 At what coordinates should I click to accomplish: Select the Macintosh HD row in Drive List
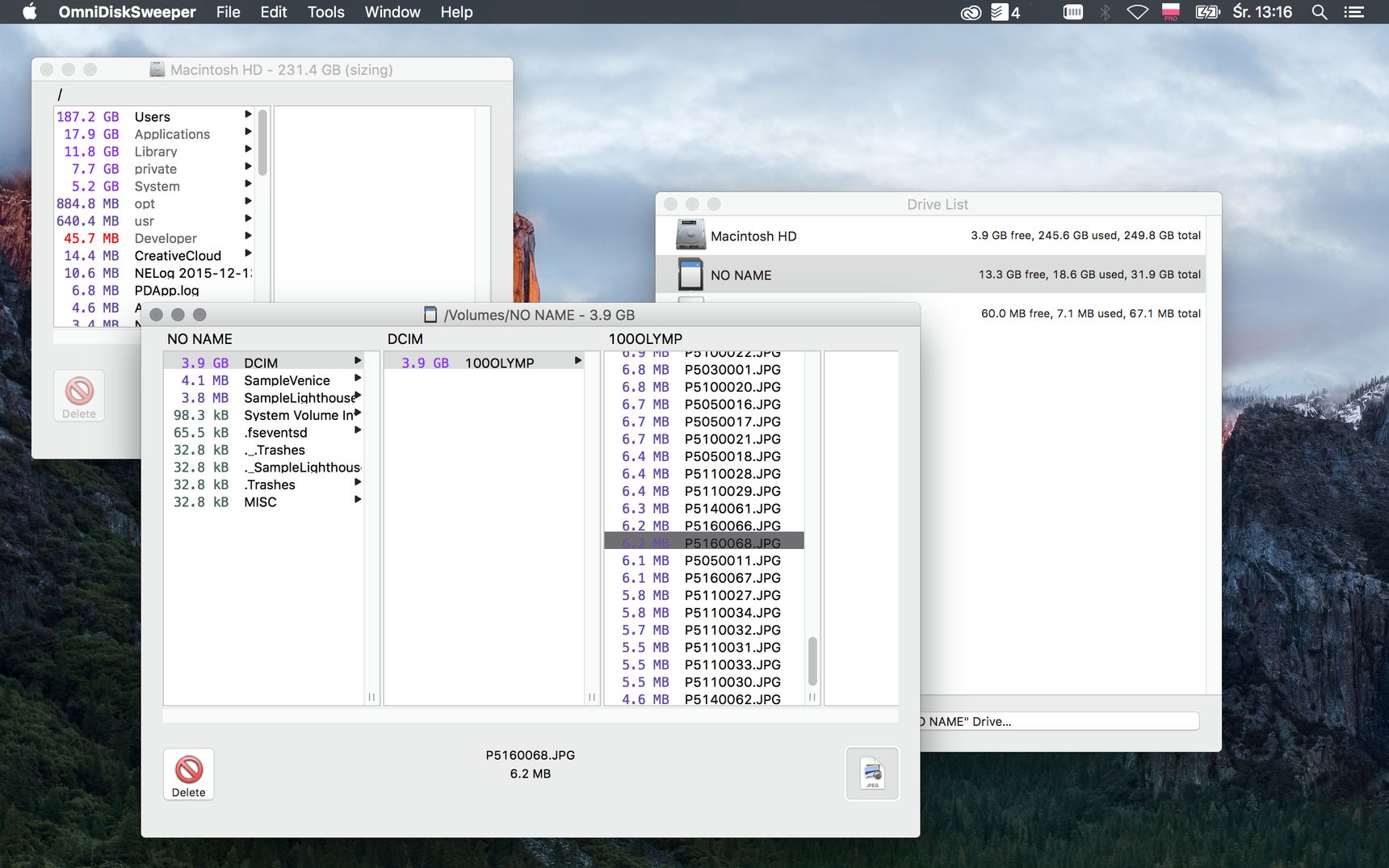coord(931,236)
